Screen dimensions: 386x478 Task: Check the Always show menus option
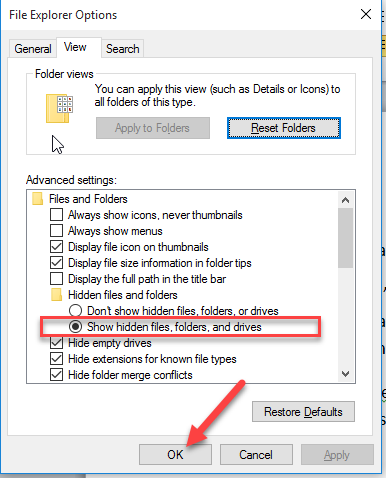56,231
